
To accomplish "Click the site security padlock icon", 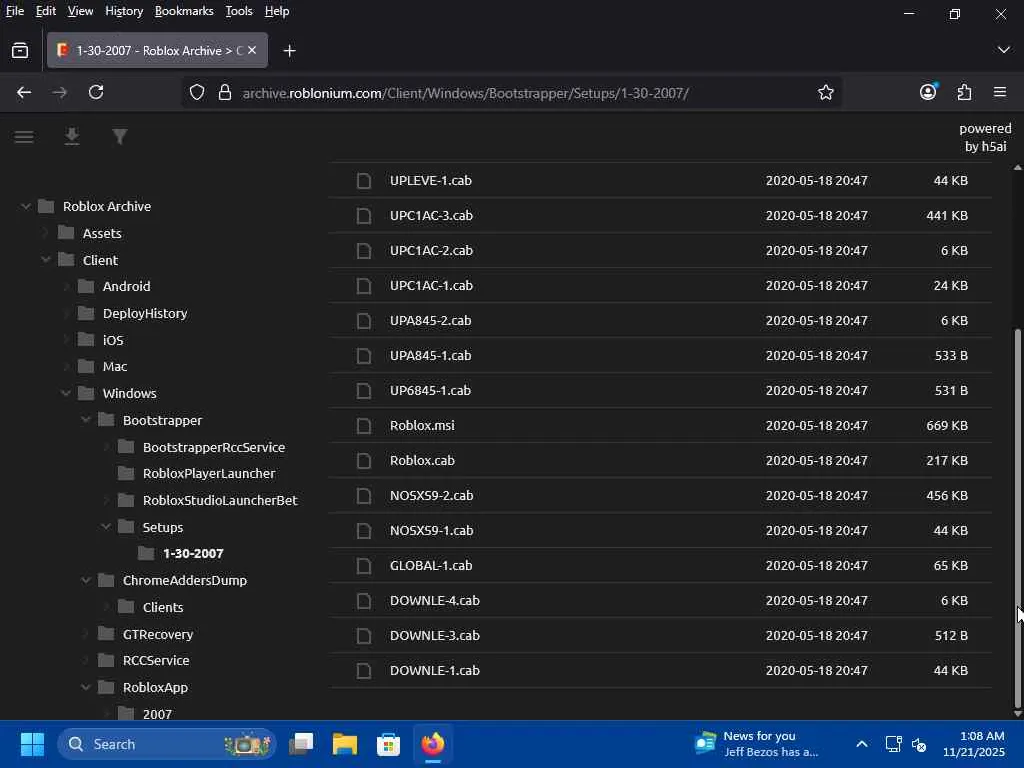I will coord(225,92).
